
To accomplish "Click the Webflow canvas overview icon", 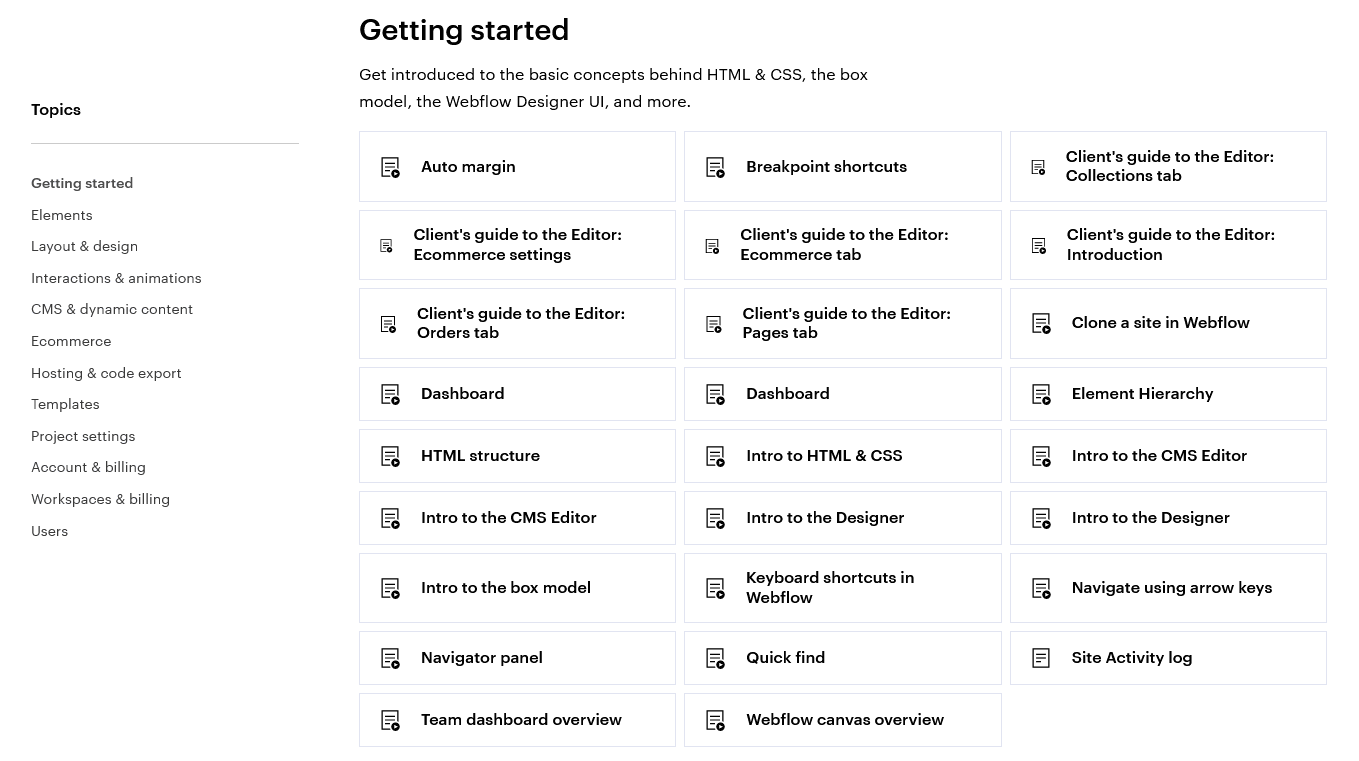I will click(x=715, y=720).
